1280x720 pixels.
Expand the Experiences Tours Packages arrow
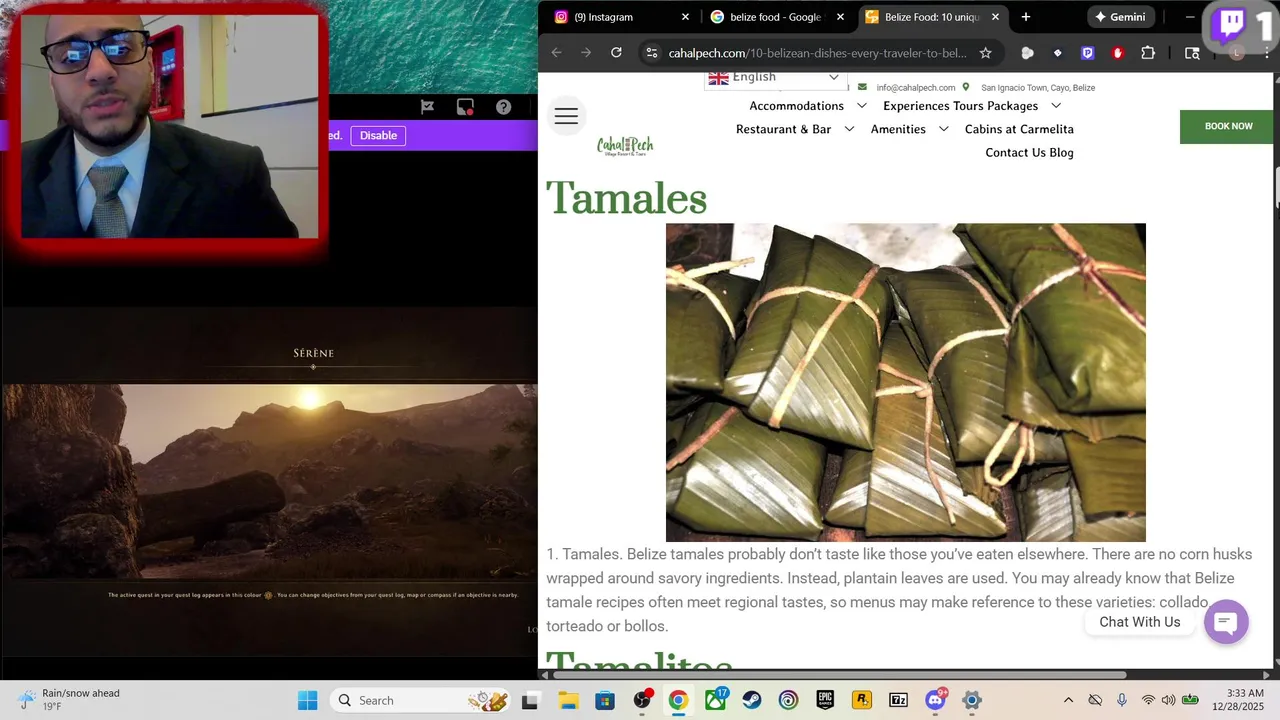click(1055, 106)
